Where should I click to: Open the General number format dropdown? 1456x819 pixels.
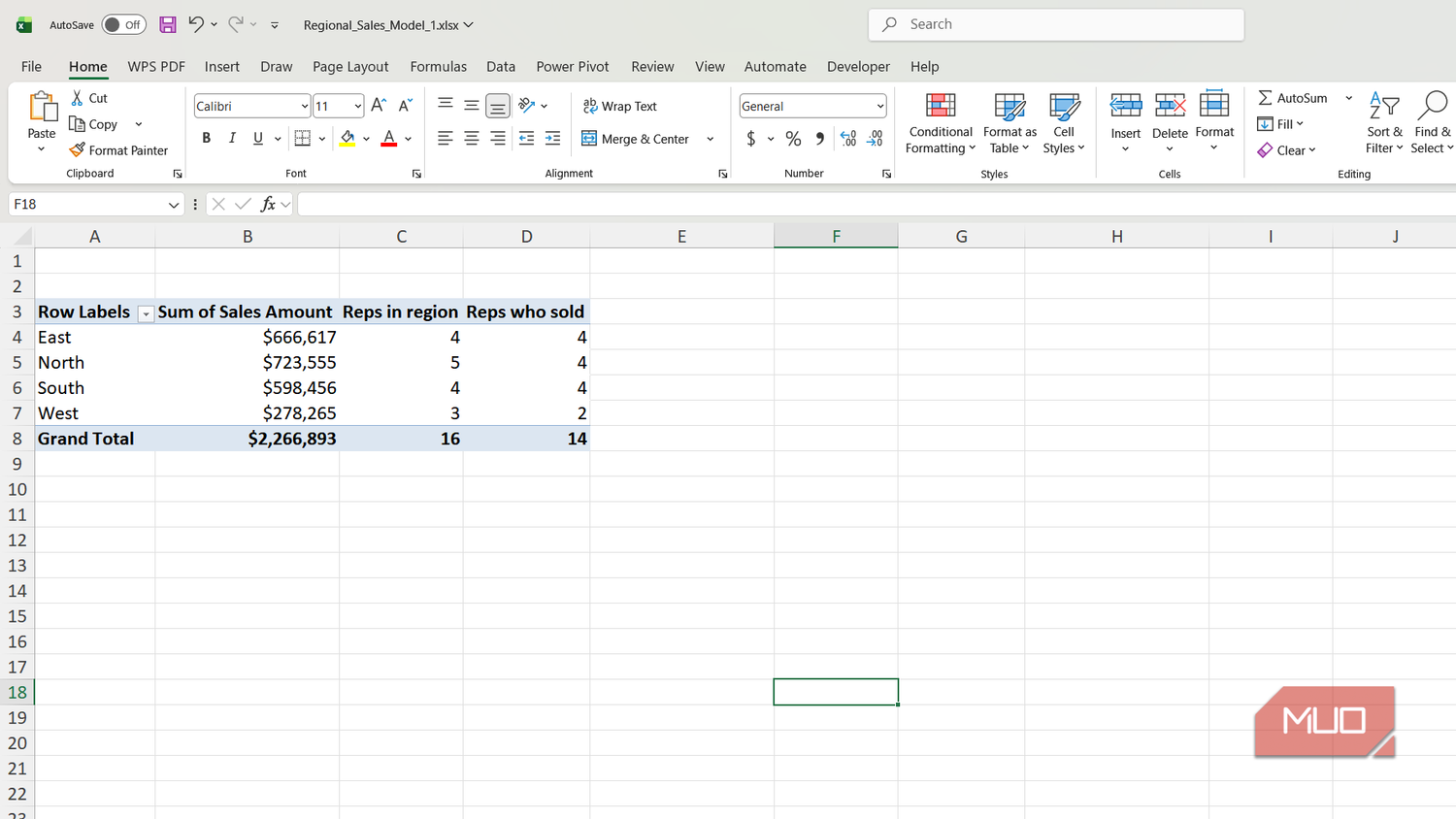click(x=879, y=106)
